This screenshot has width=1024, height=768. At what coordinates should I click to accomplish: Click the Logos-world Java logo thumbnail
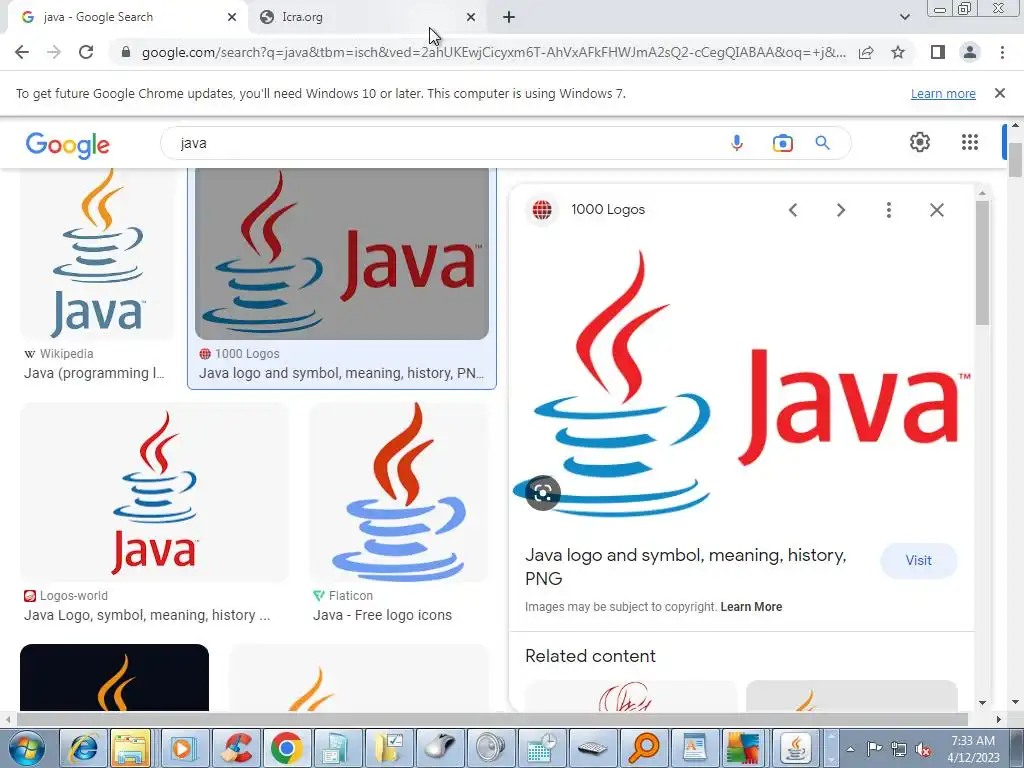tap(154, 492)
